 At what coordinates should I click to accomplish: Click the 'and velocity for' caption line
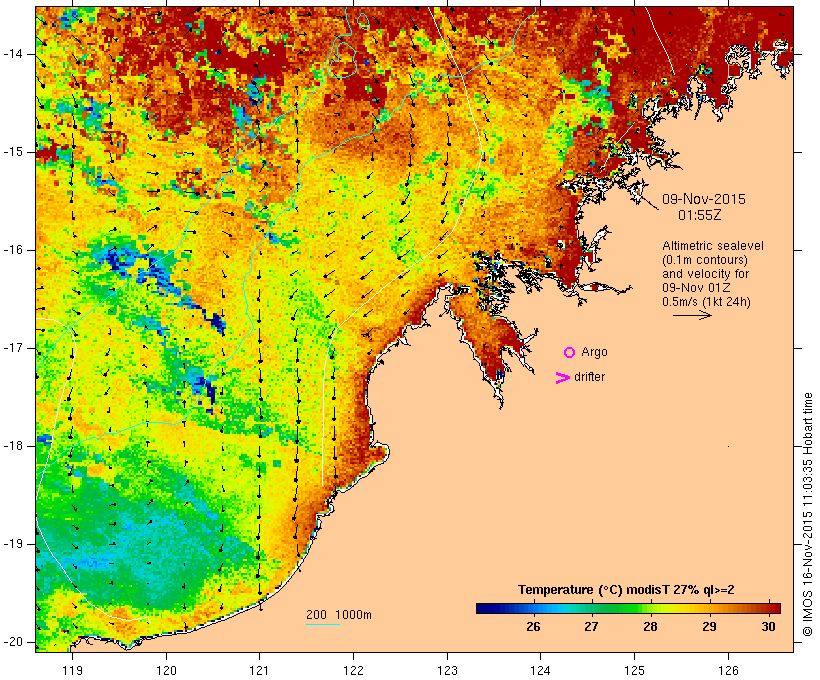705,274
